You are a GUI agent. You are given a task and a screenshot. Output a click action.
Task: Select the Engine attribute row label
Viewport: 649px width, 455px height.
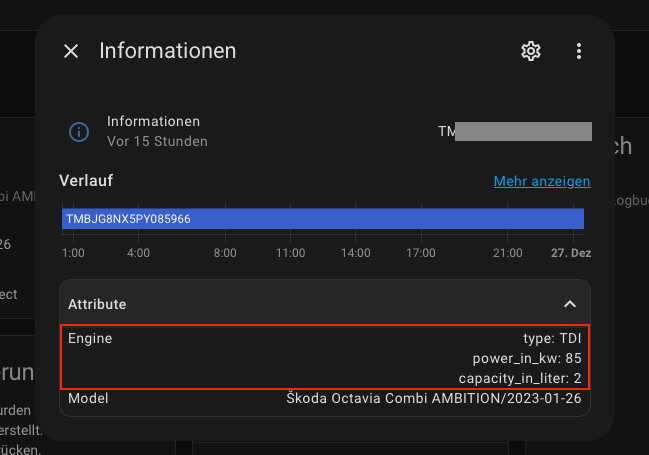90,338
